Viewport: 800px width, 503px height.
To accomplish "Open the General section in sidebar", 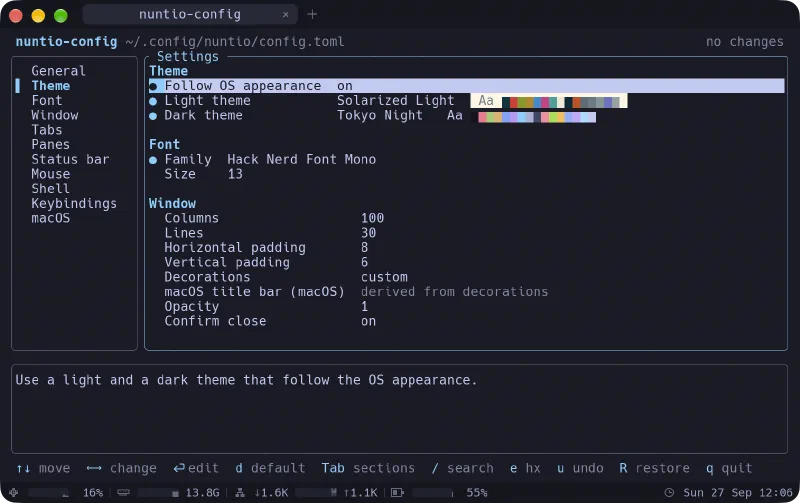I will (58, 71).
